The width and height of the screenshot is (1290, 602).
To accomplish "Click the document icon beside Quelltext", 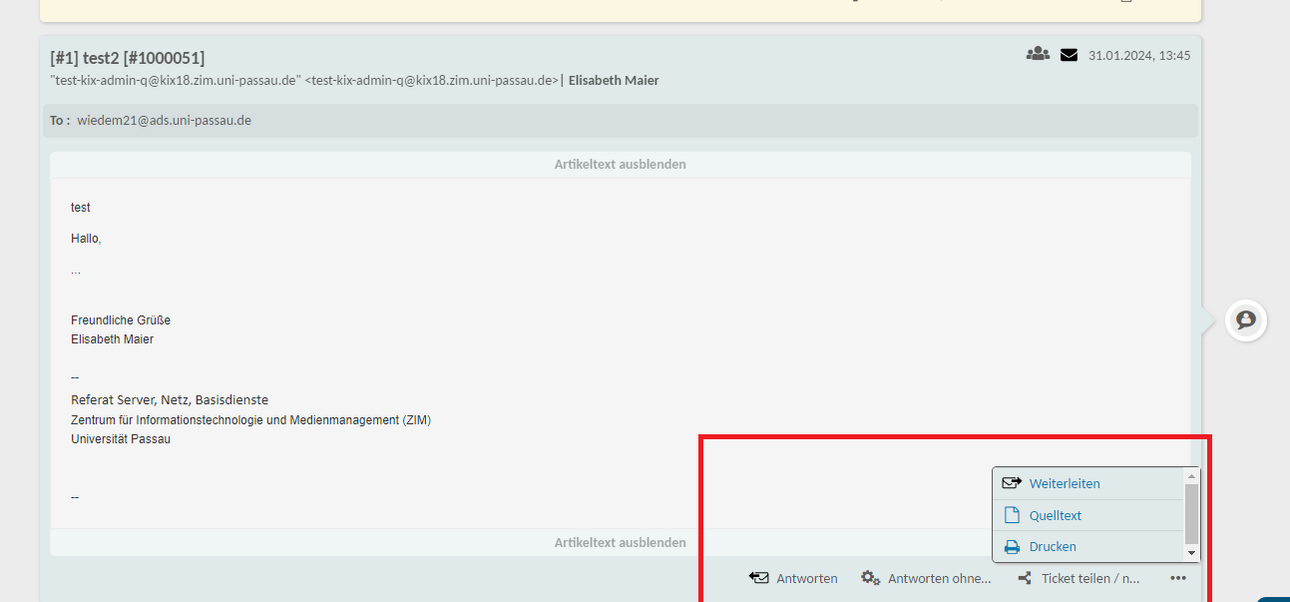I will pyautogui.click(x=1012, y=515).
